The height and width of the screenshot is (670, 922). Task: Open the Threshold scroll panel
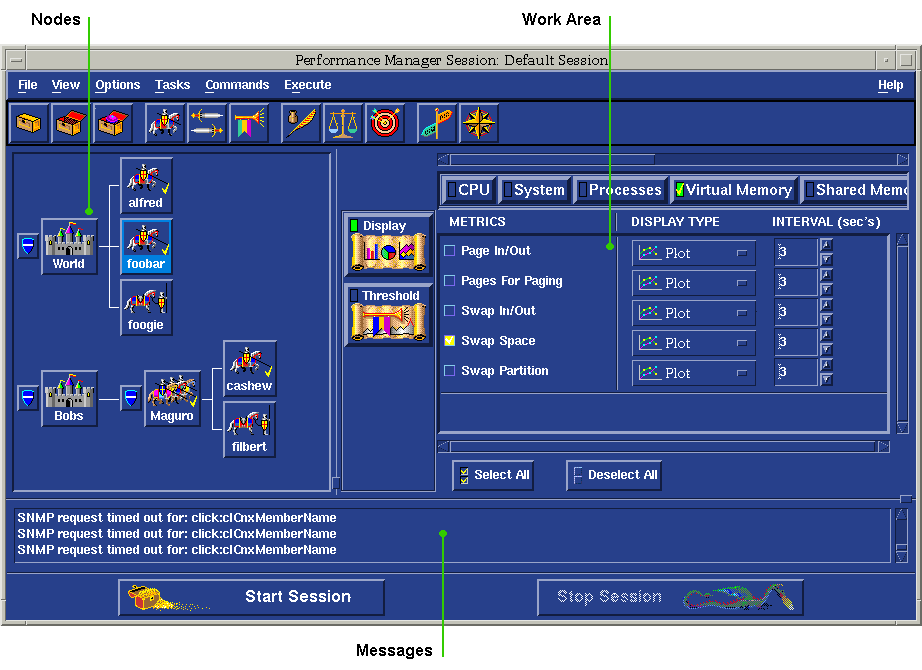389,314
